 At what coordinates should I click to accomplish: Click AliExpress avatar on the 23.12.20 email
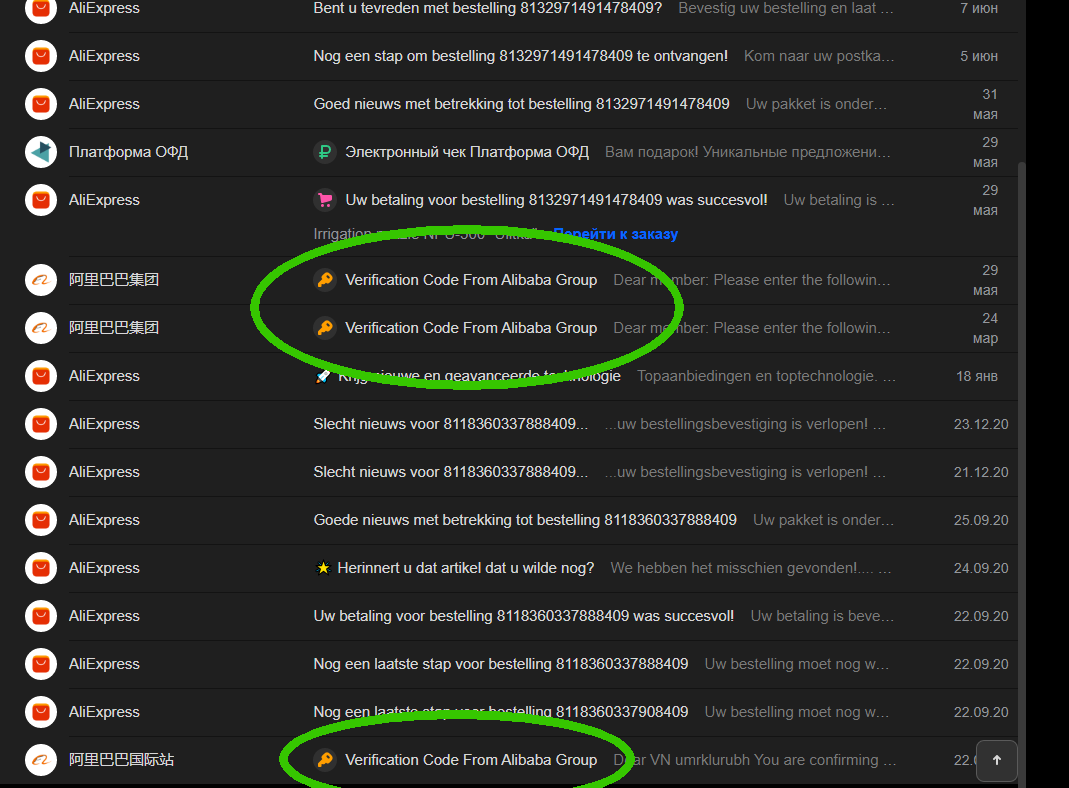click(41, 424)
